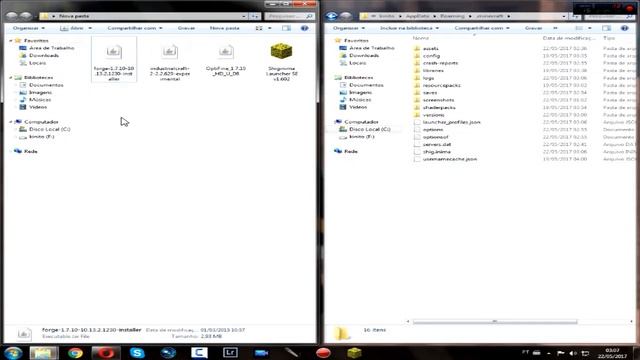Click the back arrow in the right window
The height and width of the screenshot is (360, 640).
[332, 16]
